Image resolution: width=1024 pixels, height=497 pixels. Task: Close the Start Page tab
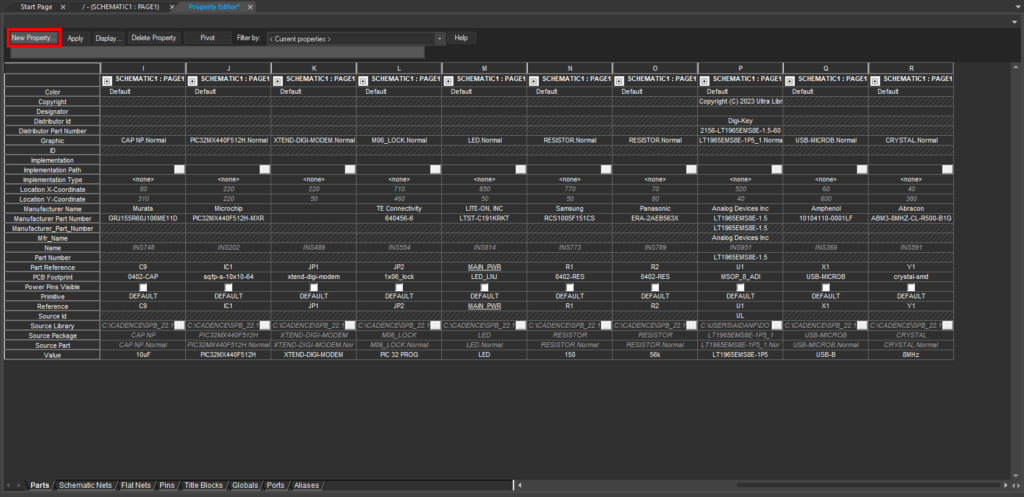pos(63,7)
